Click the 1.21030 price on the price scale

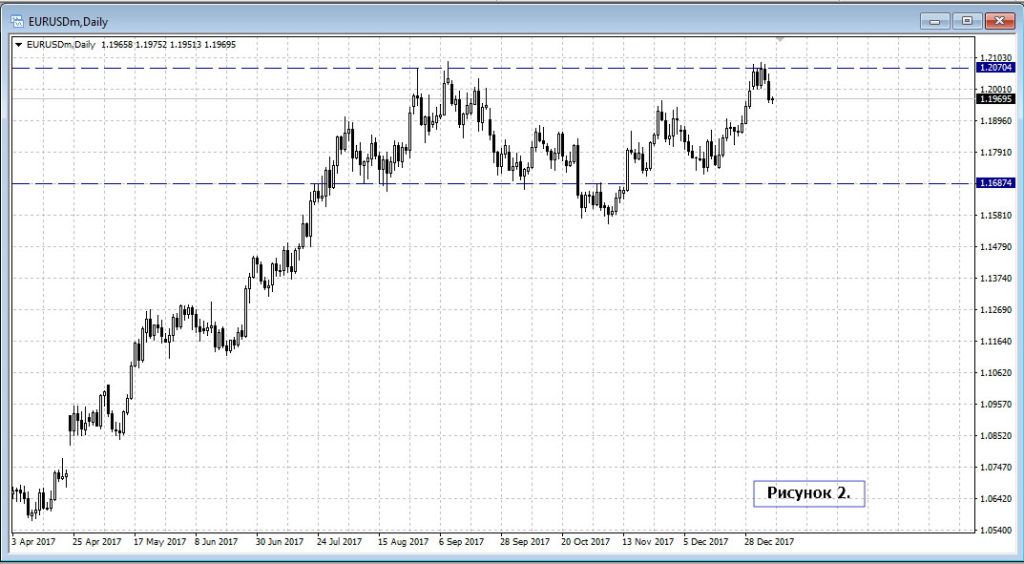pos(997,57)
